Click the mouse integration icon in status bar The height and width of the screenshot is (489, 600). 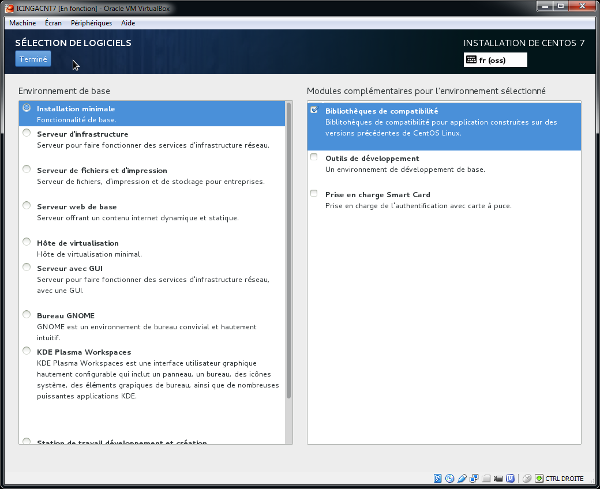click(527, 478)
